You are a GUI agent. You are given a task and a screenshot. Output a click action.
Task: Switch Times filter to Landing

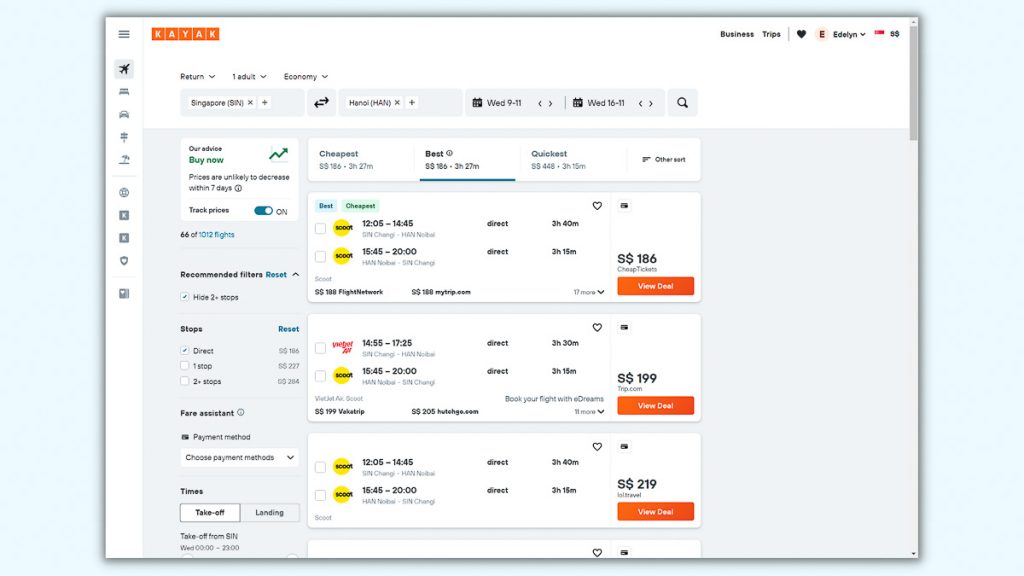pyautogui.click(x=270, y=513)
